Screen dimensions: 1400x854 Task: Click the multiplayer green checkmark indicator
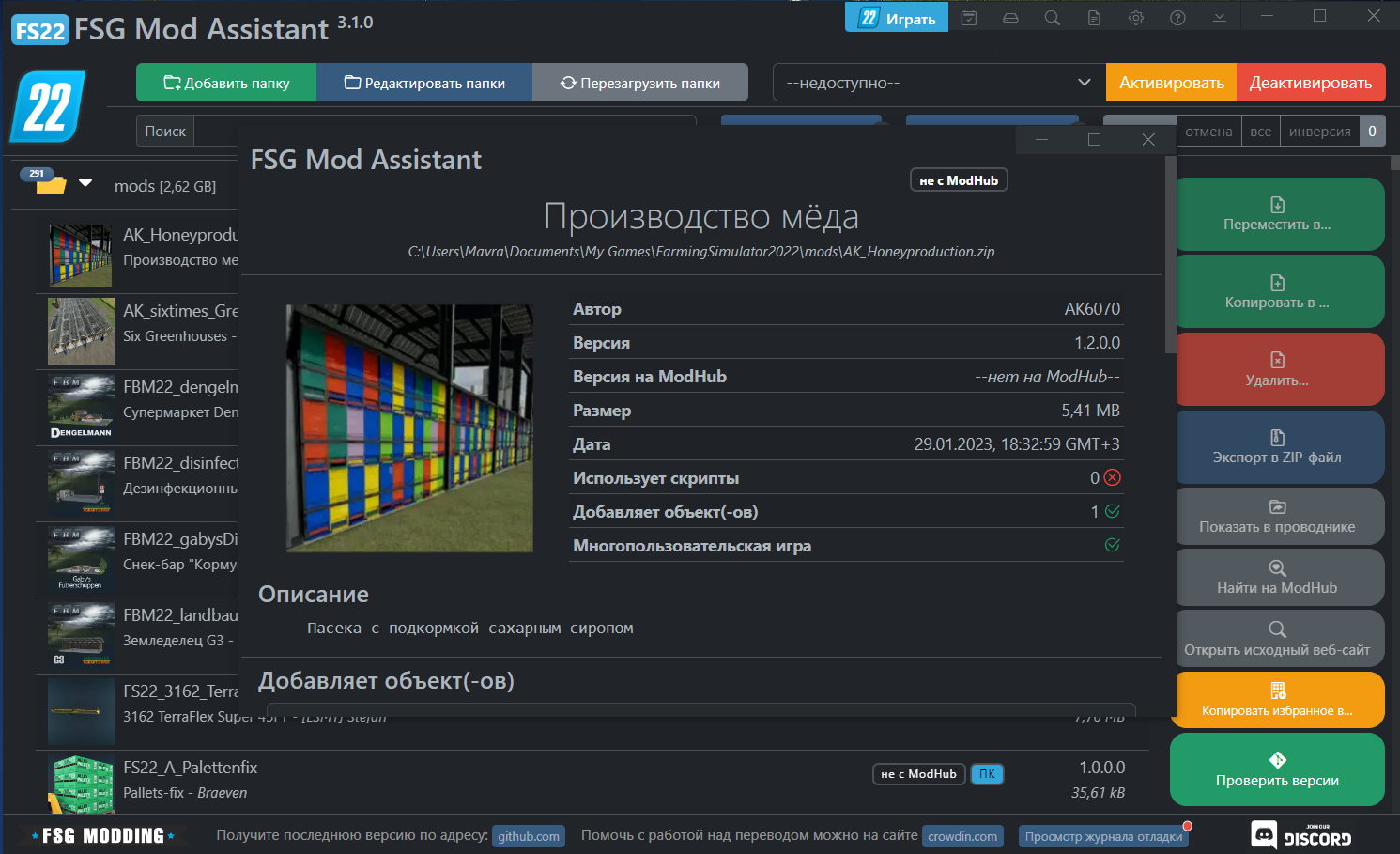[1112, 545]
